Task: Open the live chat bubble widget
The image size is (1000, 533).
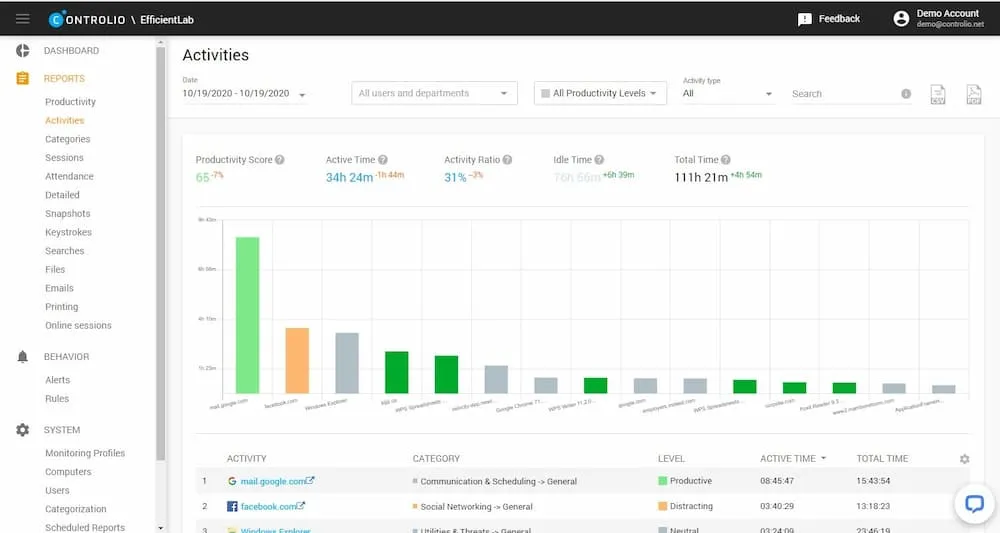Action: point(974,504)
